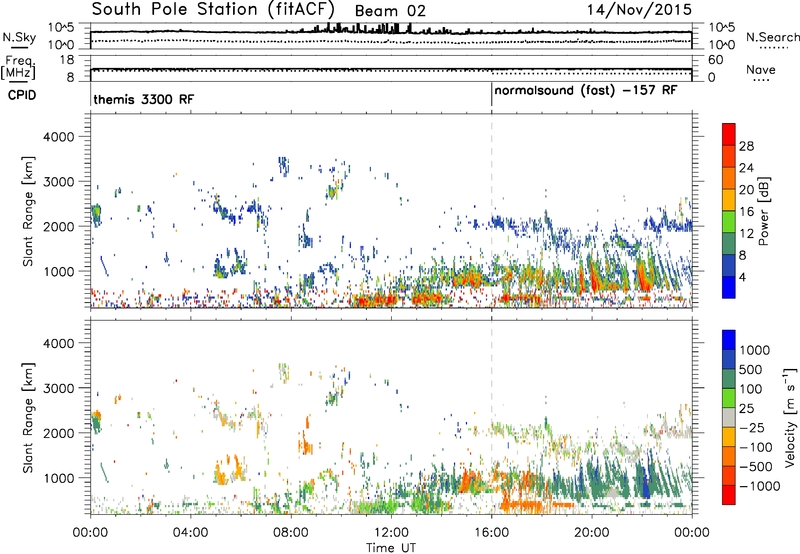Click the 'Freq. [MHz]' axis label
Image resolution: width=800 pixels, height=554 pixels.
pyautogui.click(x=18, y=68)
